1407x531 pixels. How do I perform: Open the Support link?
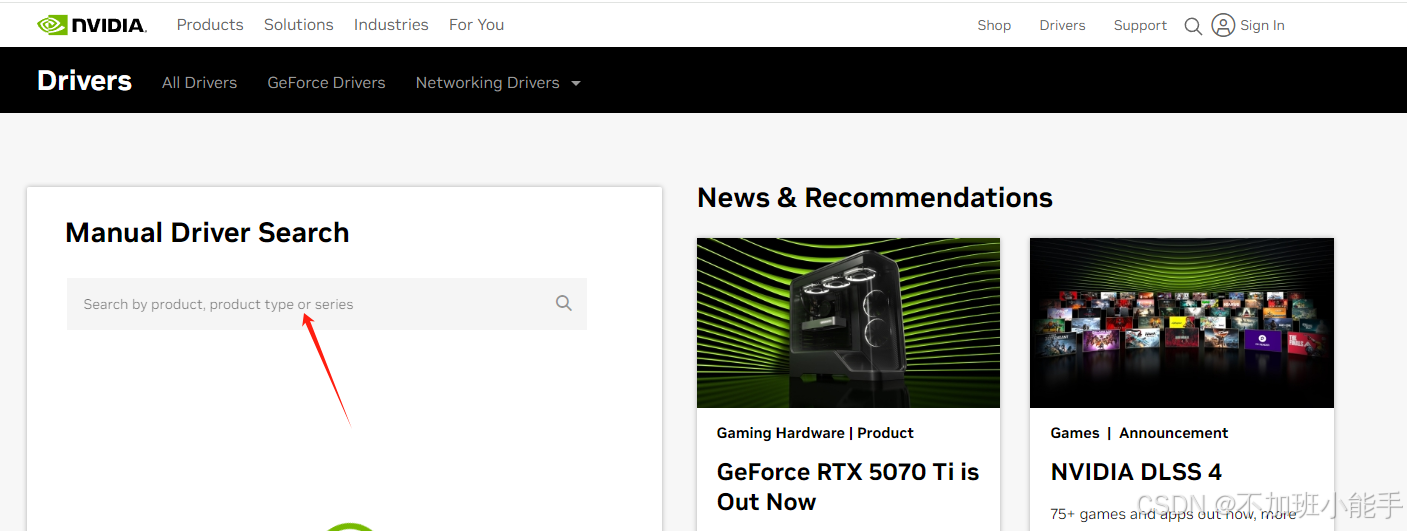1140,25
